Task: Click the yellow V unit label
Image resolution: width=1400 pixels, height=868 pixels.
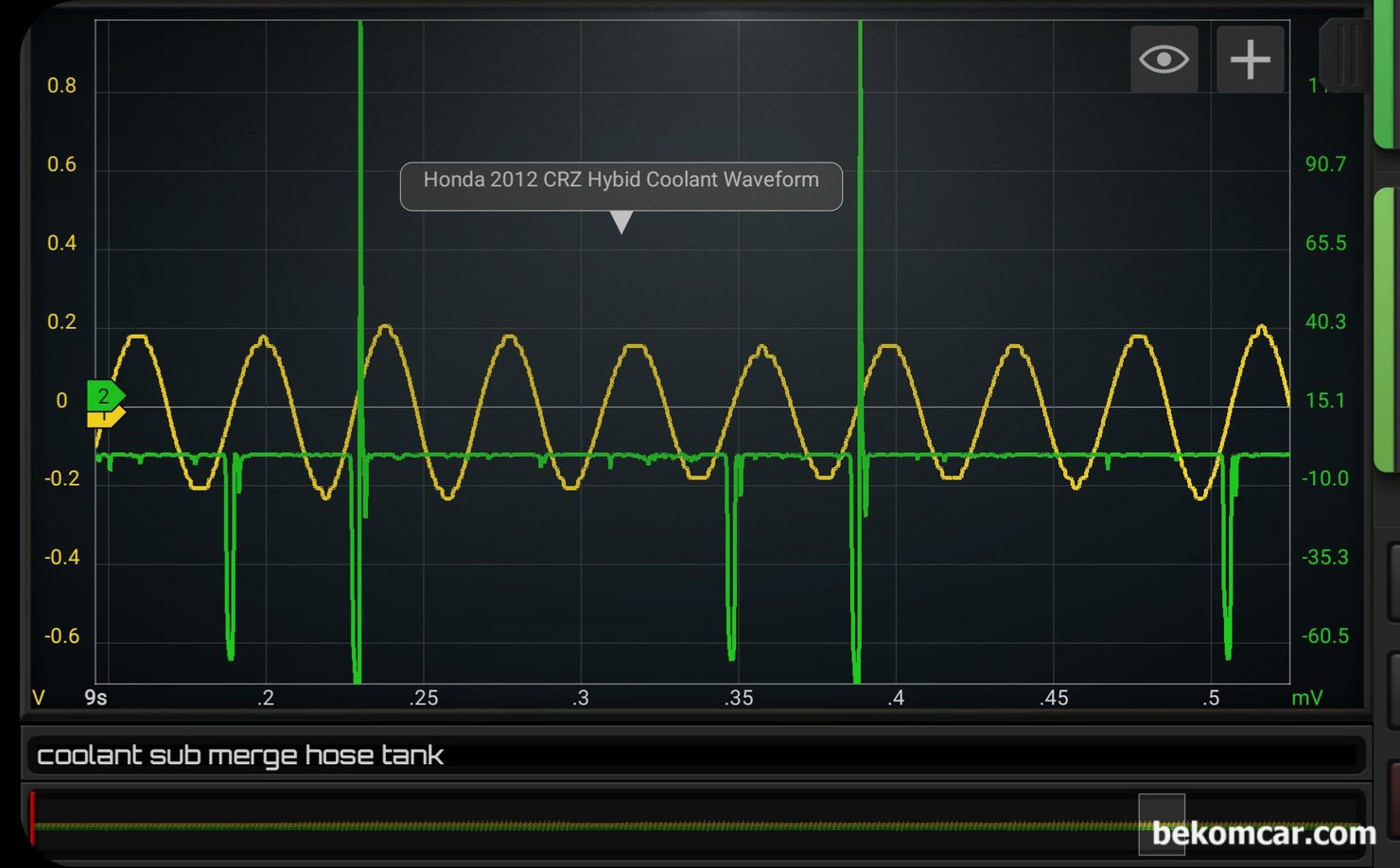Action: [x=38, y=698]
